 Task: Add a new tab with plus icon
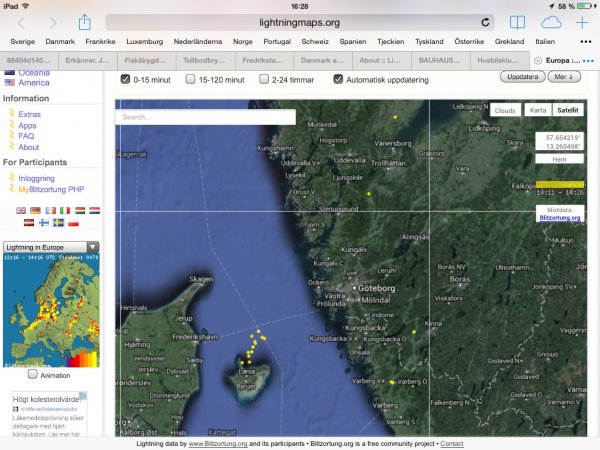[582, 22]
